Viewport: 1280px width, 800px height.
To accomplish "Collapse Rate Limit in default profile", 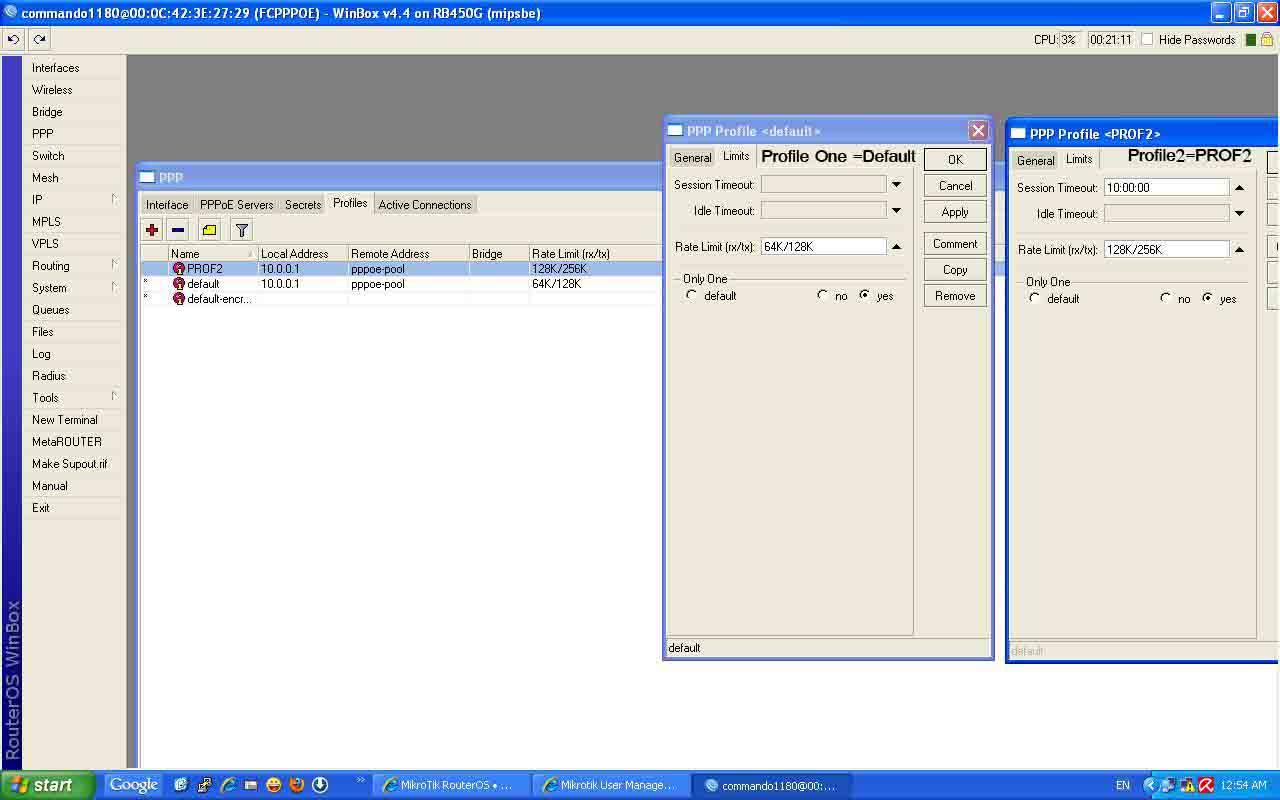I will [x=897, y=247].
